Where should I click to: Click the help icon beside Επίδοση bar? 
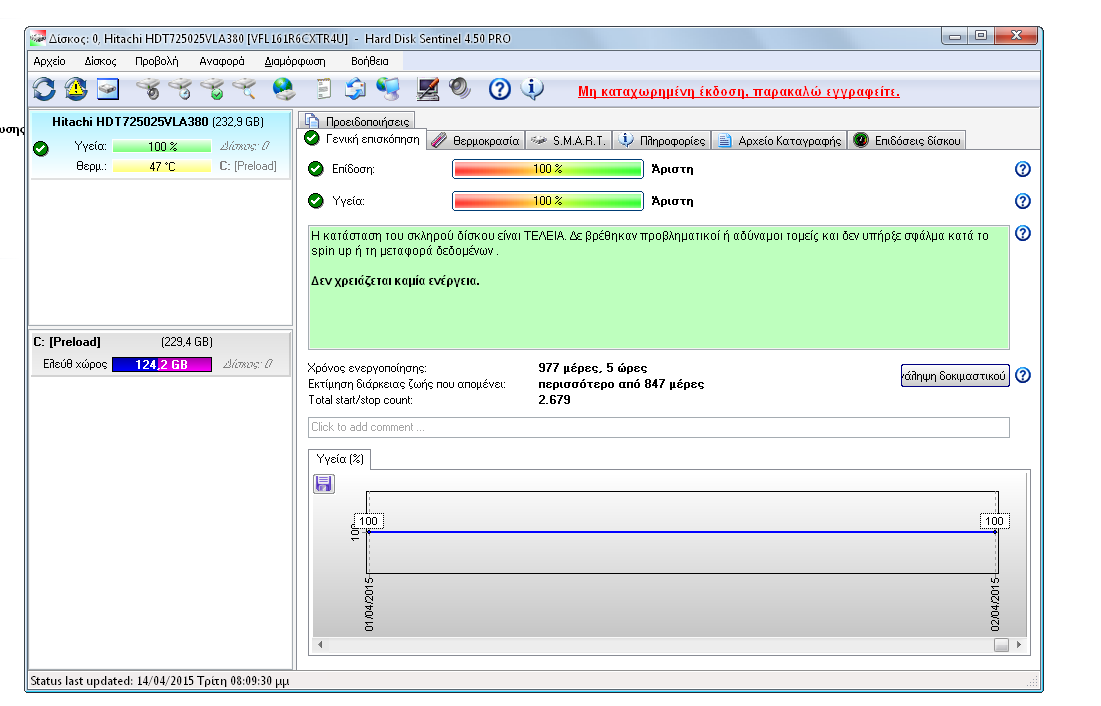(1022, 169)
